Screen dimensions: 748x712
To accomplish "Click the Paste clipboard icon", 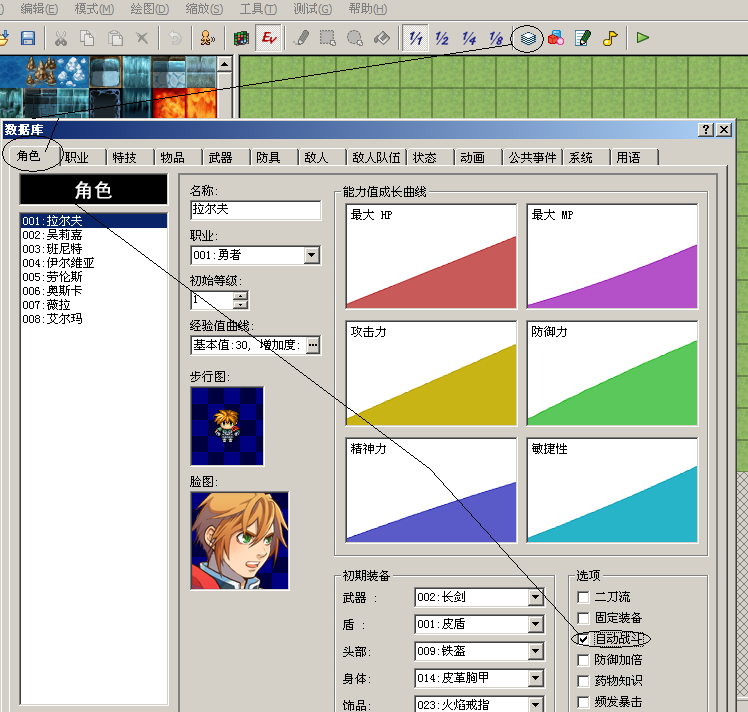I will [x=115, y=38].
